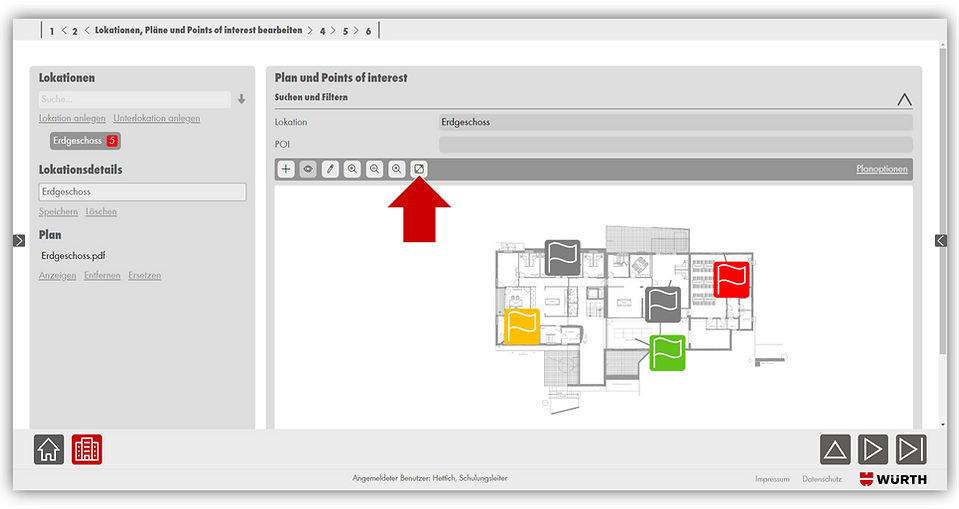Select the center gray flag POI marker
This screenshot has height=509, width=959.
coord(663,304)
